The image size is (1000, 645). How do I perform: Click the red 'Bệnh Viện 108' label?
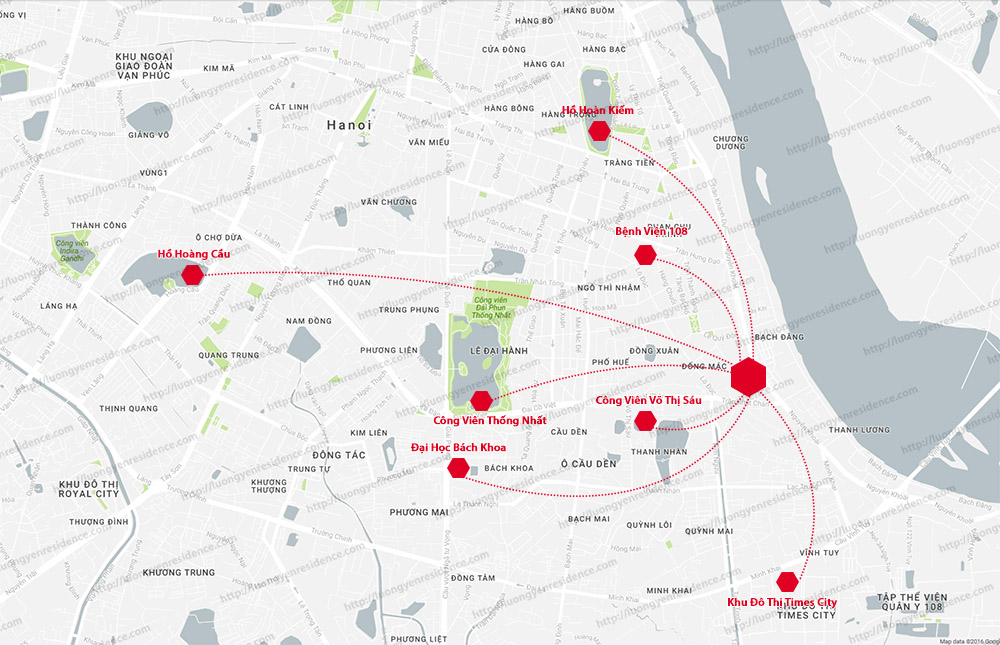tap(651, 231)
